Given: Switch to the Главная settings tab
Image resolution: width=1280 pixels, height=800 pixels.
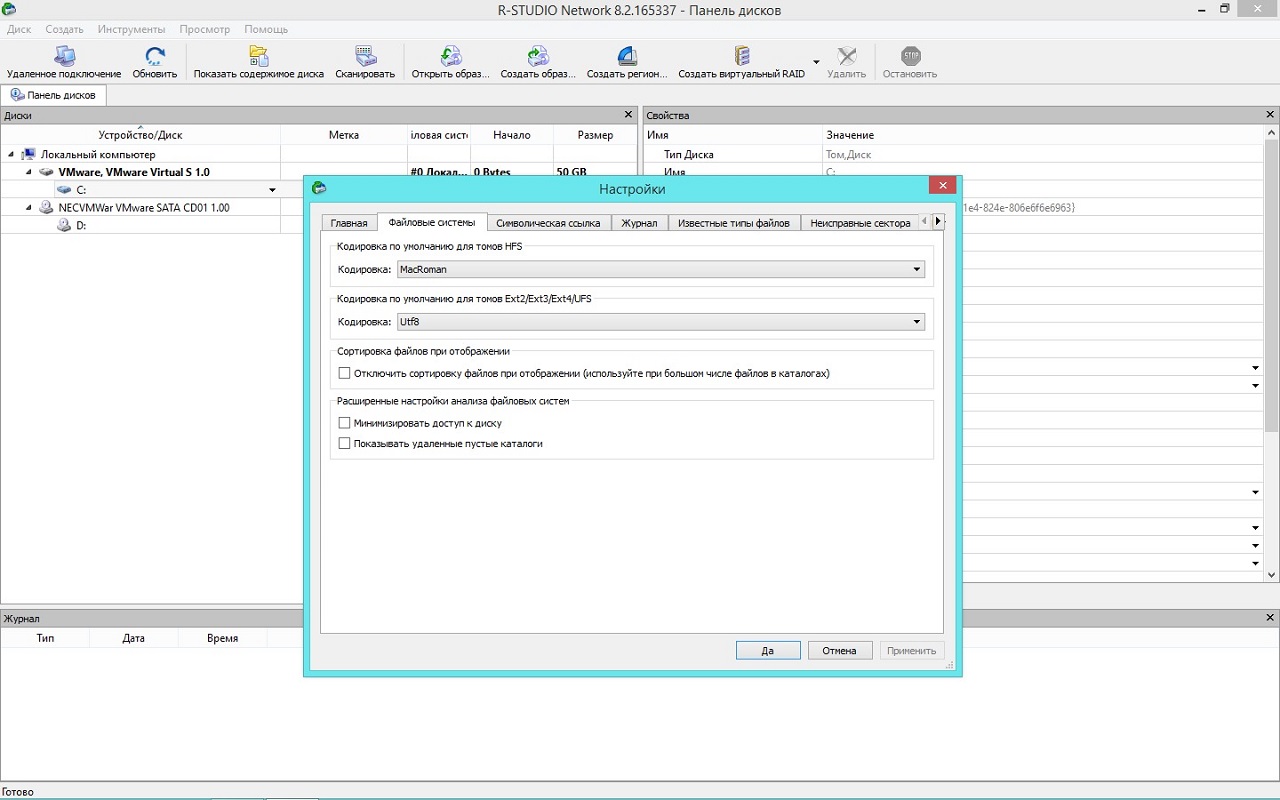Looking at the screenshot, I should 349,223.
